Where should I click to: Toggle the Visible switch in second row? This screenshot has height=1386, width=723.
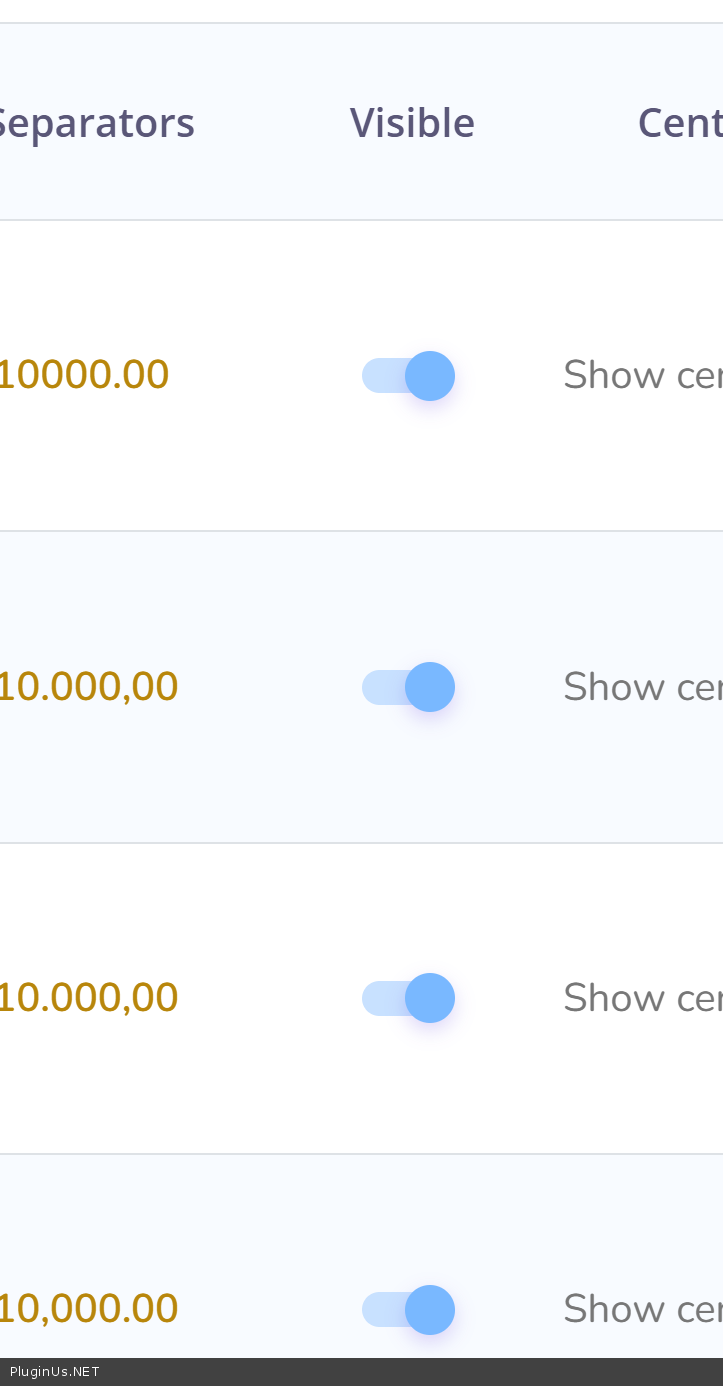pos(408,687)
